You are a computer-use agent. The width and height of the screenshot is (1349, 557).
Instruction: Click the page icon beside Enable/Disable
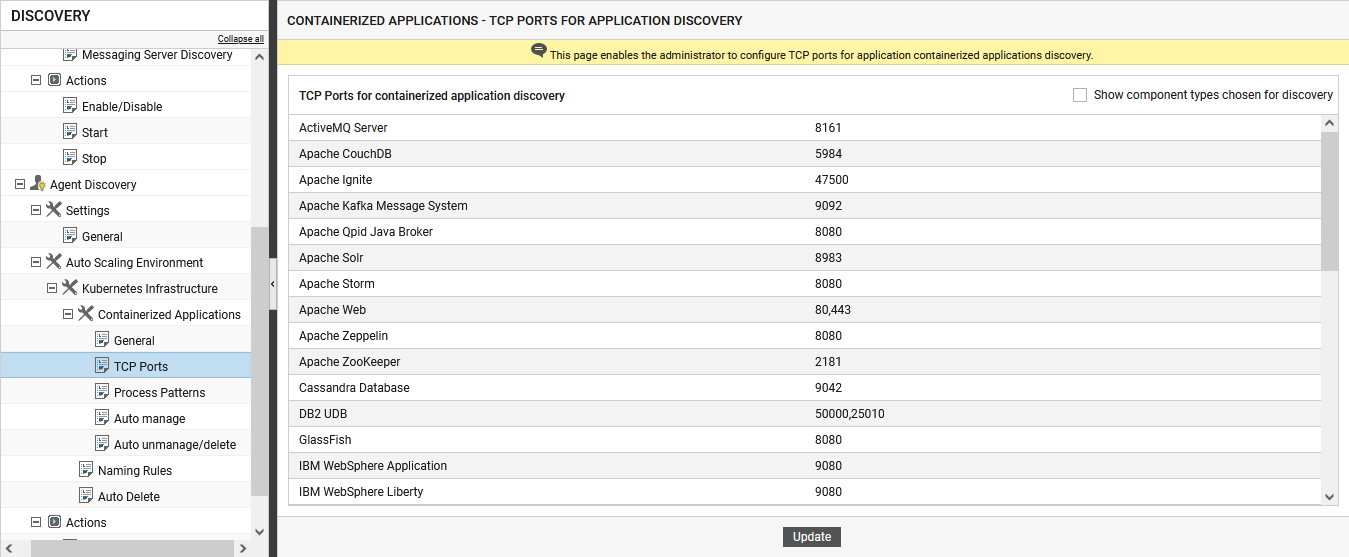point(70,106)
